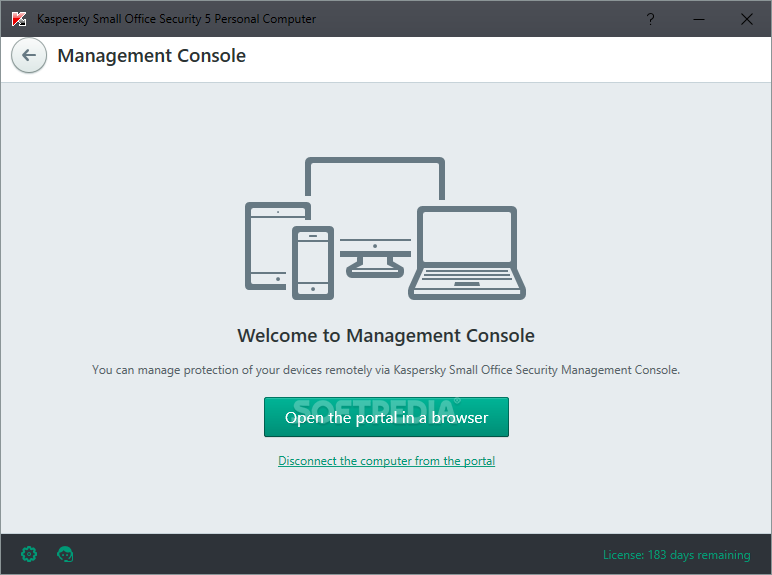
Task: Click 'Open the portal in a browser'
Action: click(x=386, y=417)
